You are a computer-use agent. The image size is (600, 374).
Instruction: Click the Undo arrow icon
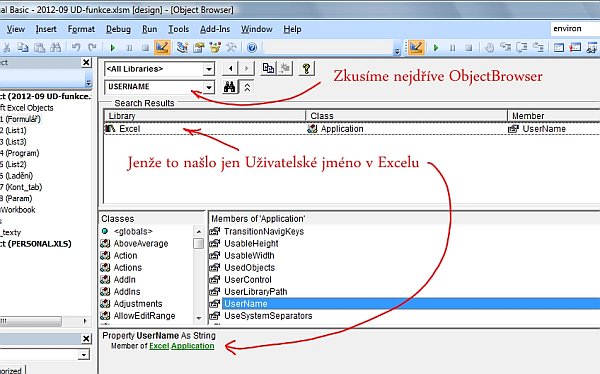coord(76,47)
